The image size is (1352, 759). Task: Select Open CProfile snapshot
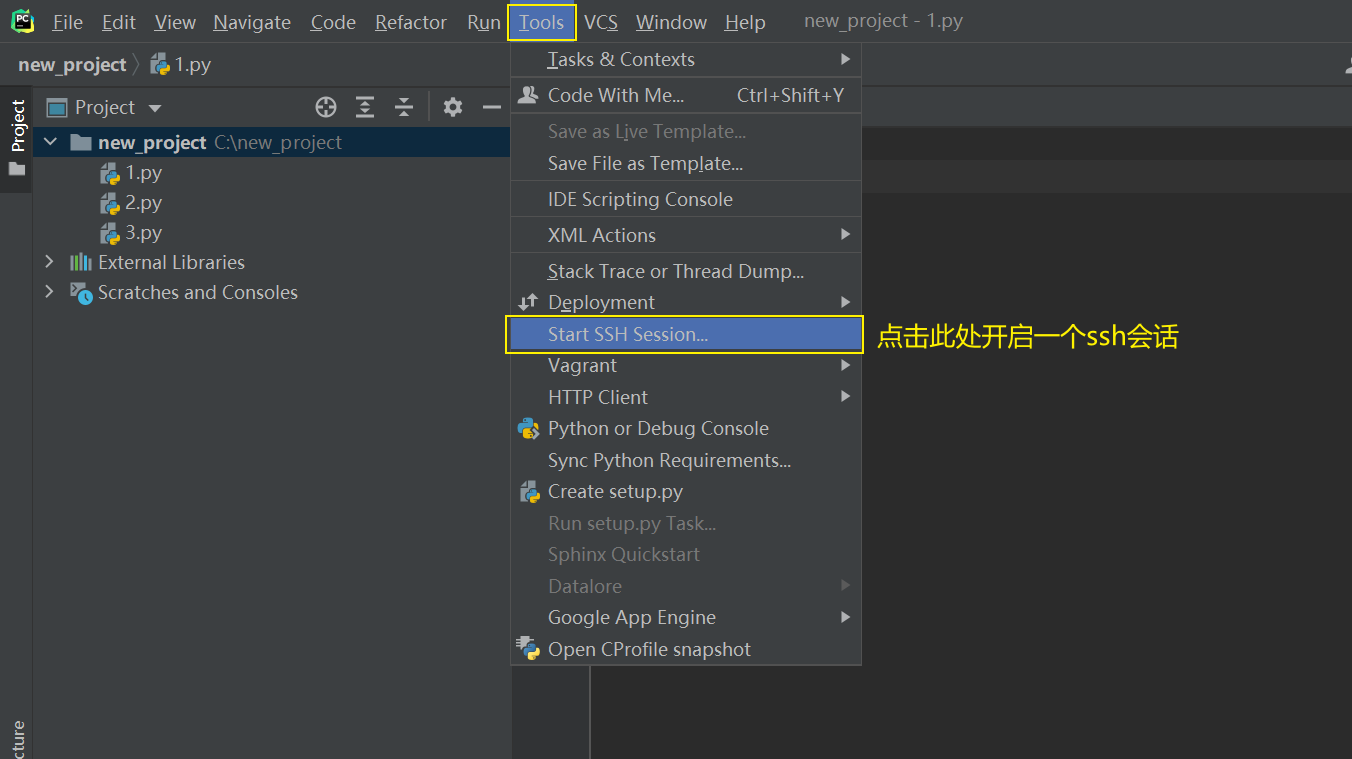point(686,649)
